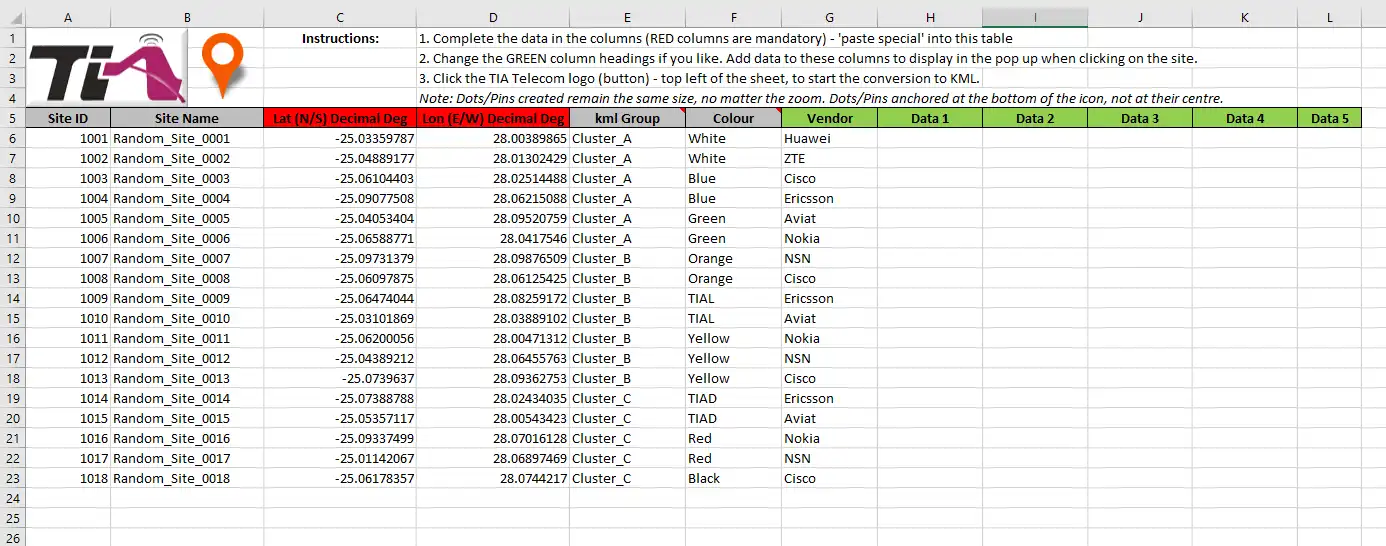This screenshot has height=546, width=1386.
Task: Select the Black colour cell
Action: (x=733, y=478)
